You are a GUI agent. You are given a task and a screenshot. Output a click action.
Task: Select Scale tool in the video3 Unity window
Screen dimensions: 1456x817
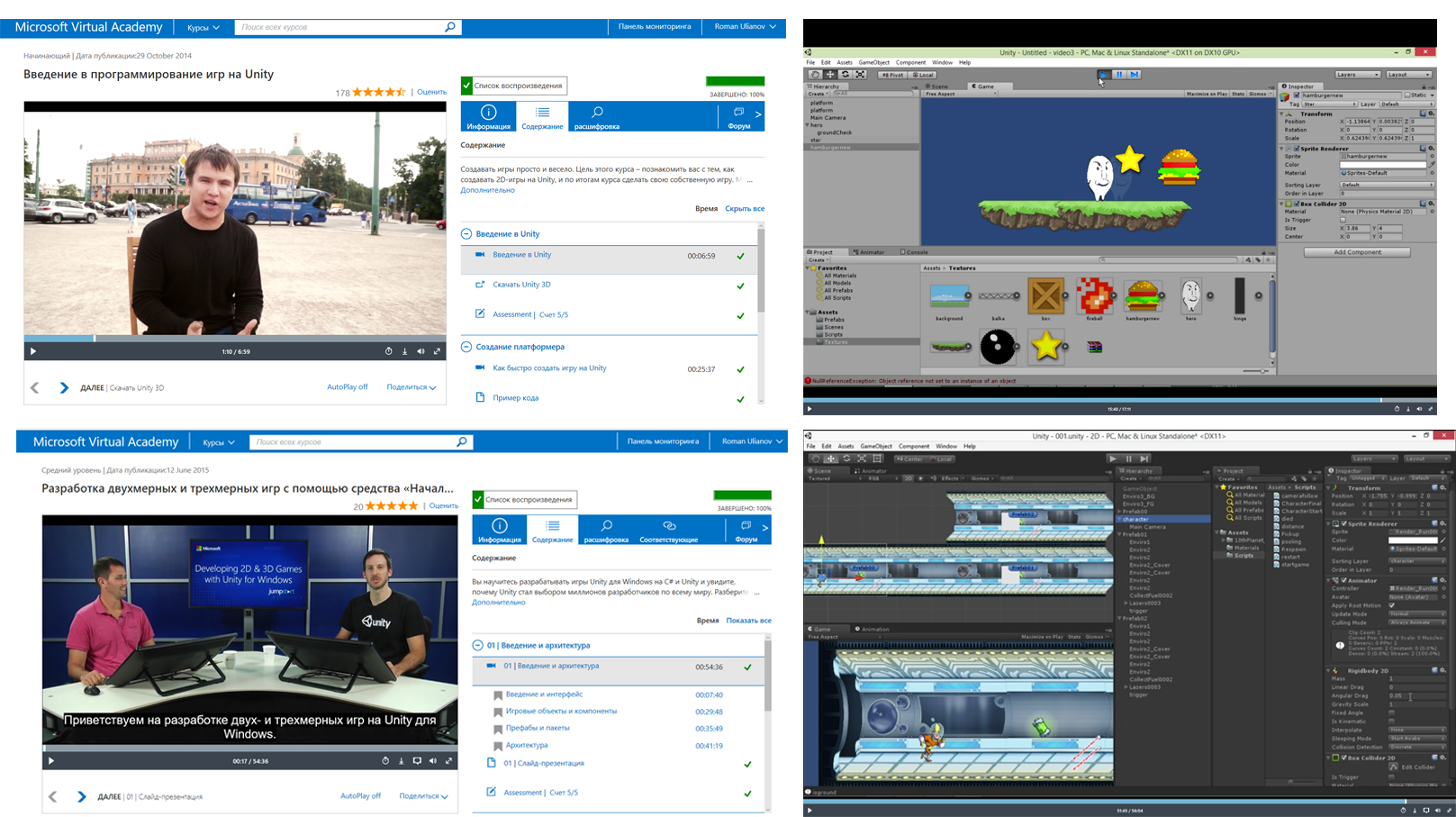pyautogui.click(x=860, y=75)
